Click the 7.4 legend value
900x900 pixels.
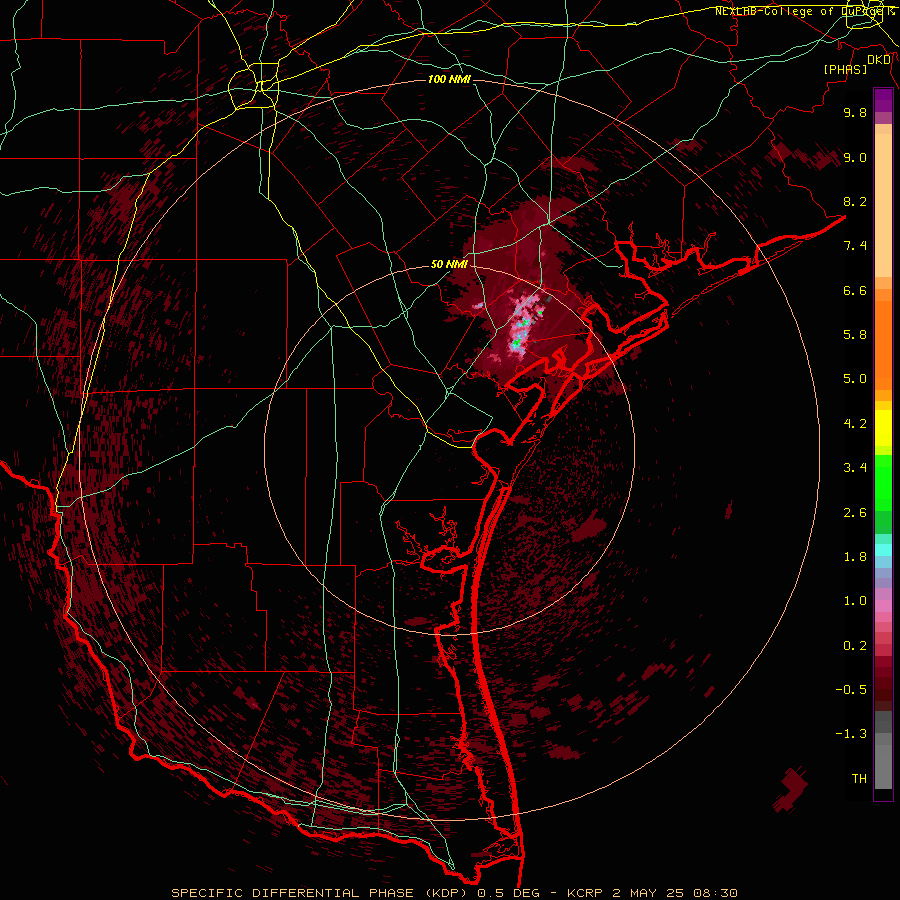pyautogui.click(x=855, y=246)
